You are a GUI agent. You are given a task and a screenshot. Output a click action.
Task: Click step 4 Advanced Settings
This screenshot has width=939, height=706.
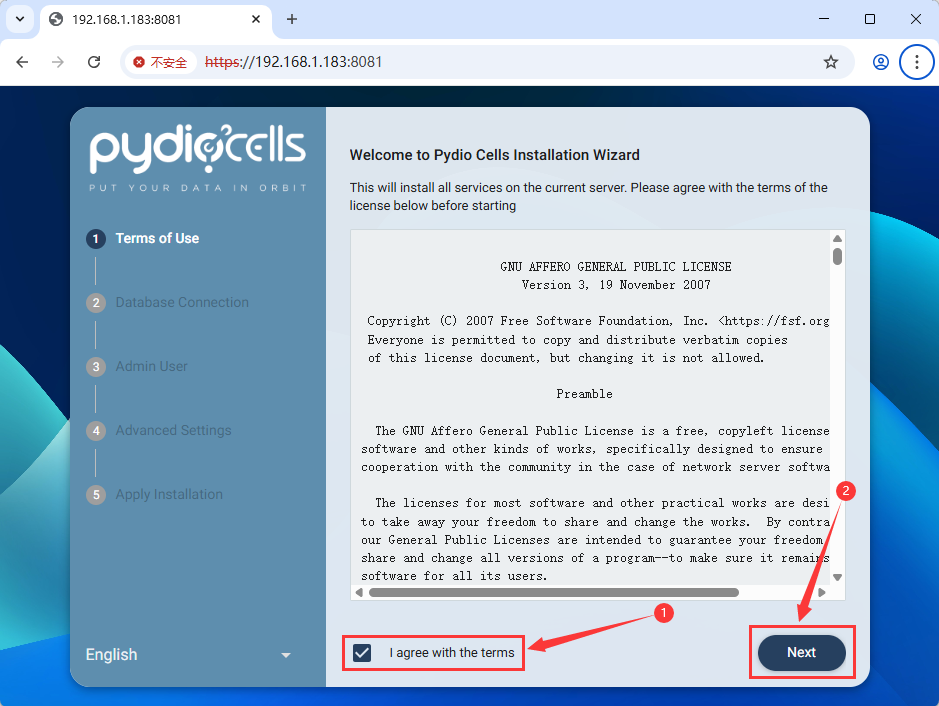pyautogui.click(x=172, y=430)
